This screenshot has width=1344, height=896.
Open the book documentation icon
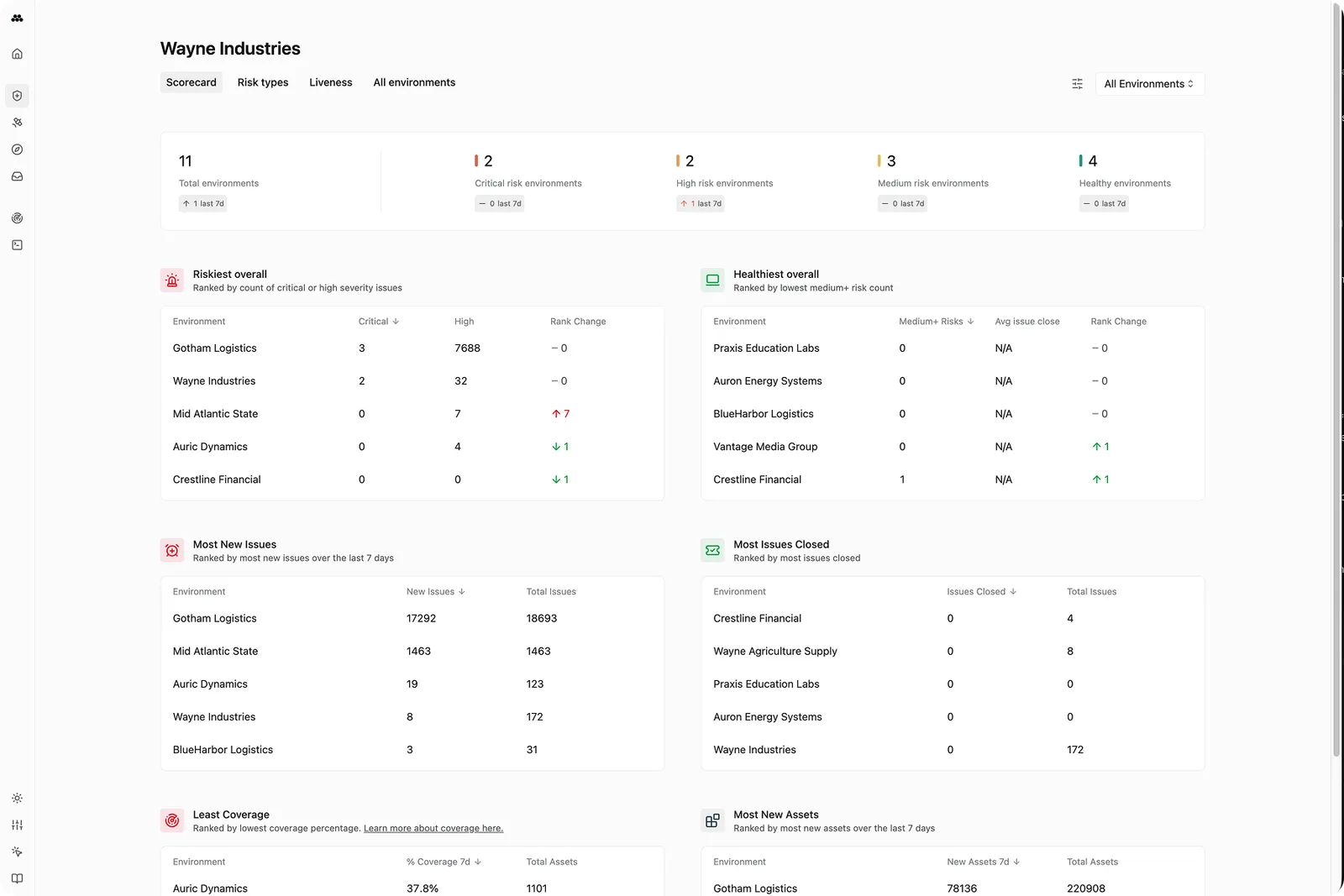(x=17, y=878)
